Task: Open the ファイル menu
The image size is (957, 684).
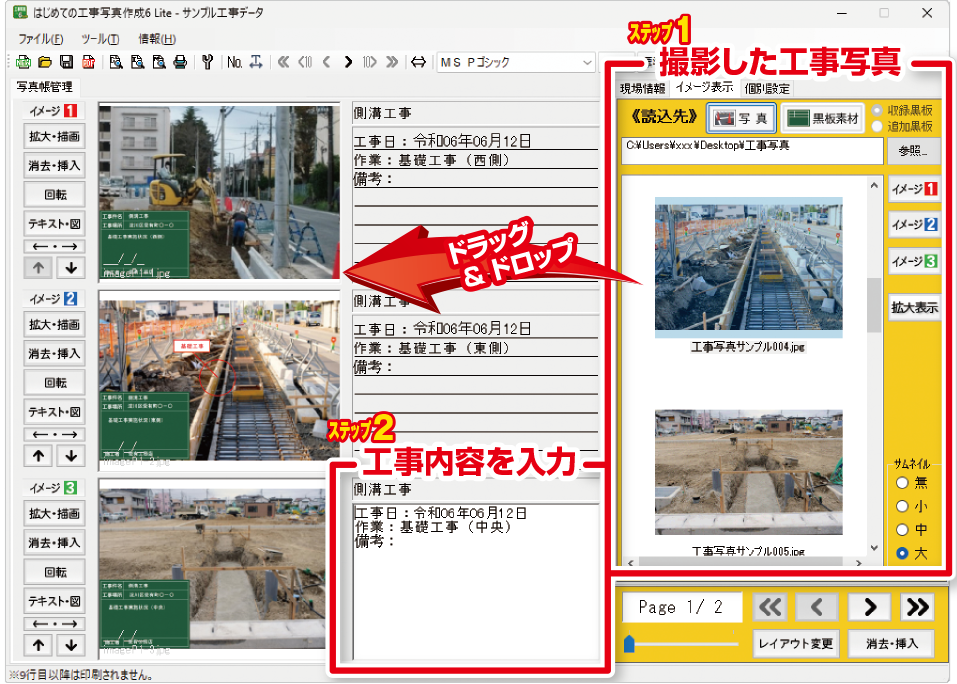Action: (40, 39)
